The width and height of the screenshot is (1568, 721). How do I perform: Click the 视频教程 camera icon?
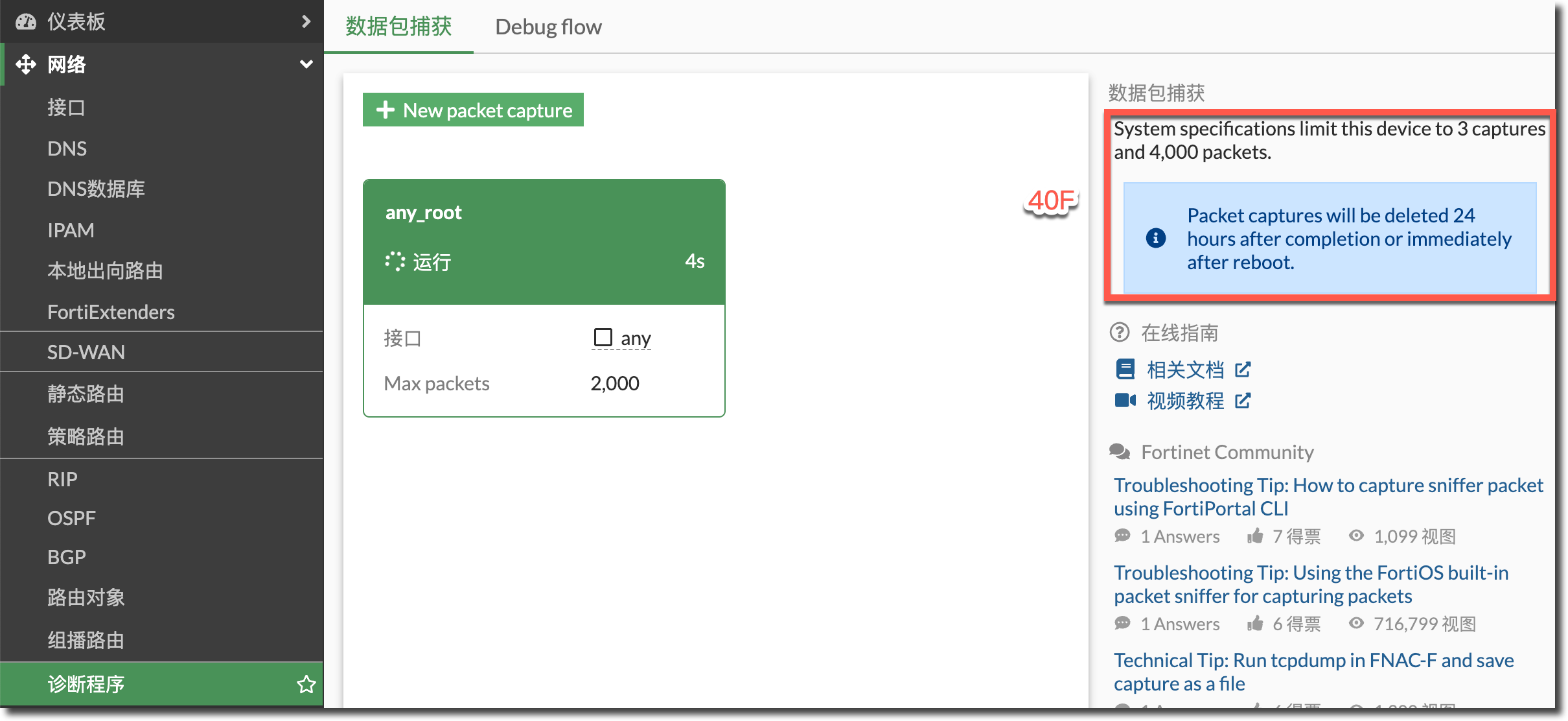pyautogui.click(x=1125, y=401)
